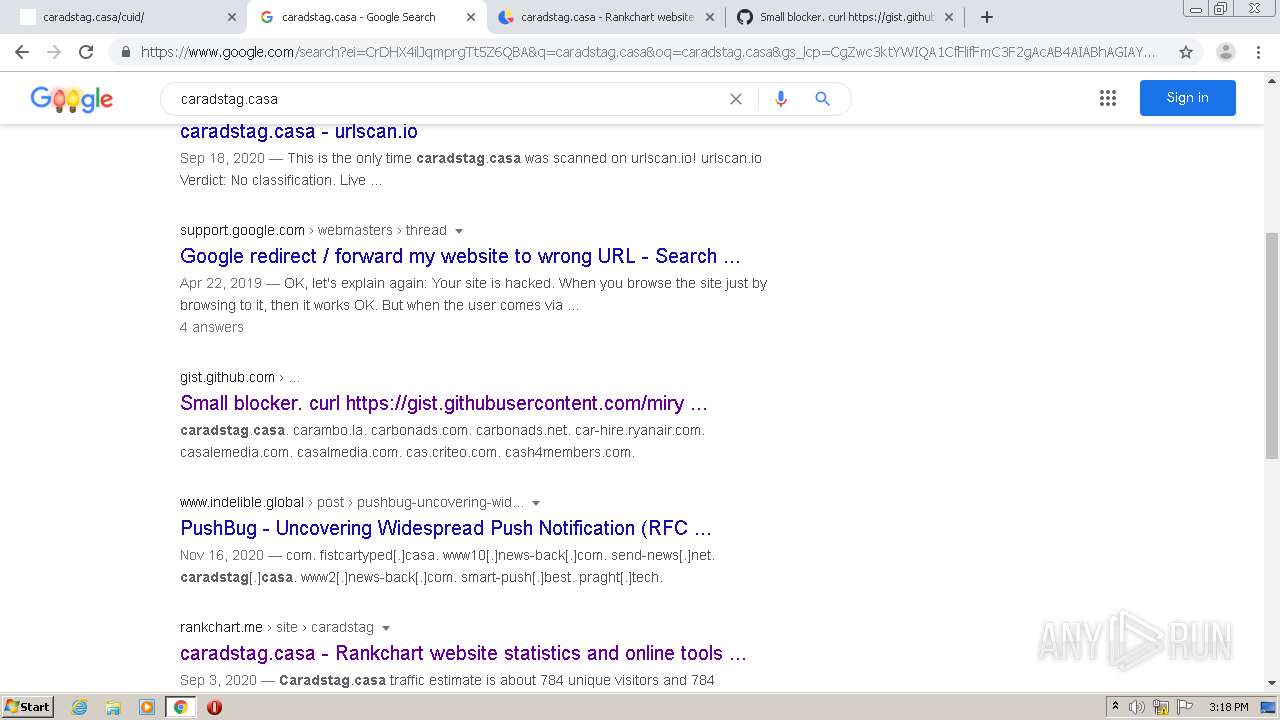Open the caradstag.casa - urlscan.io result

coord(299,131)
